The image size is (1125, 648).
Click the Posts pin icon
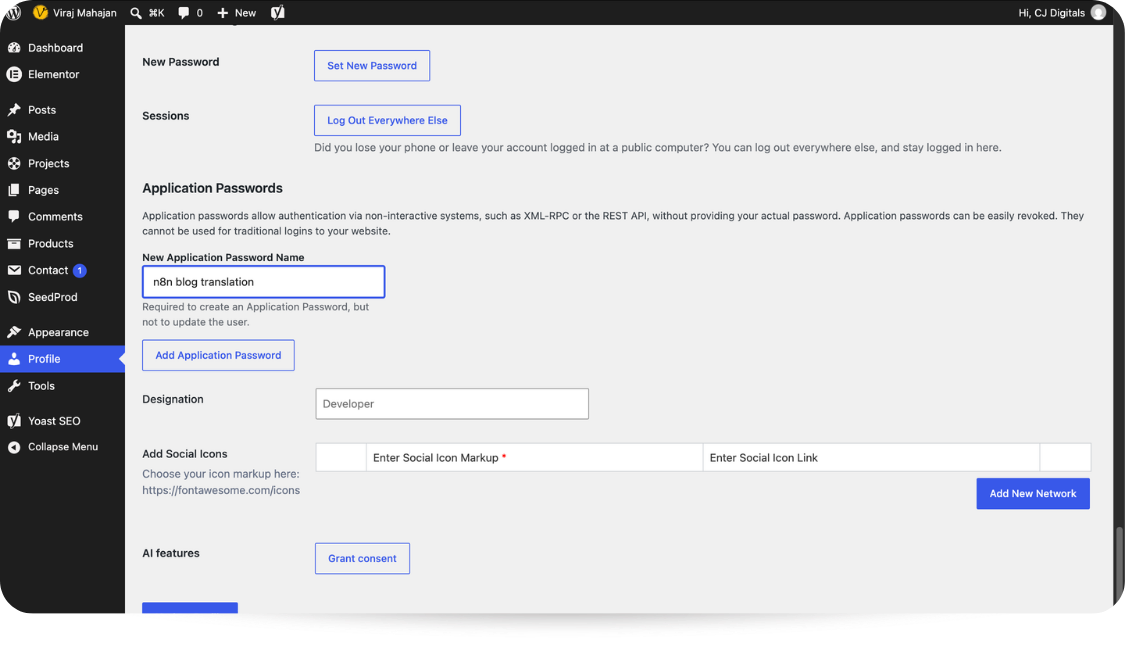pyautogui.click(x=14, y=110)
